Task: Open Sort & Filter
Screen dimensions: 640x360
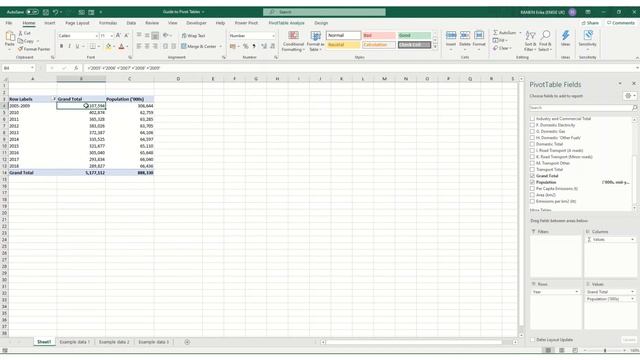Action: click(530, 41)
